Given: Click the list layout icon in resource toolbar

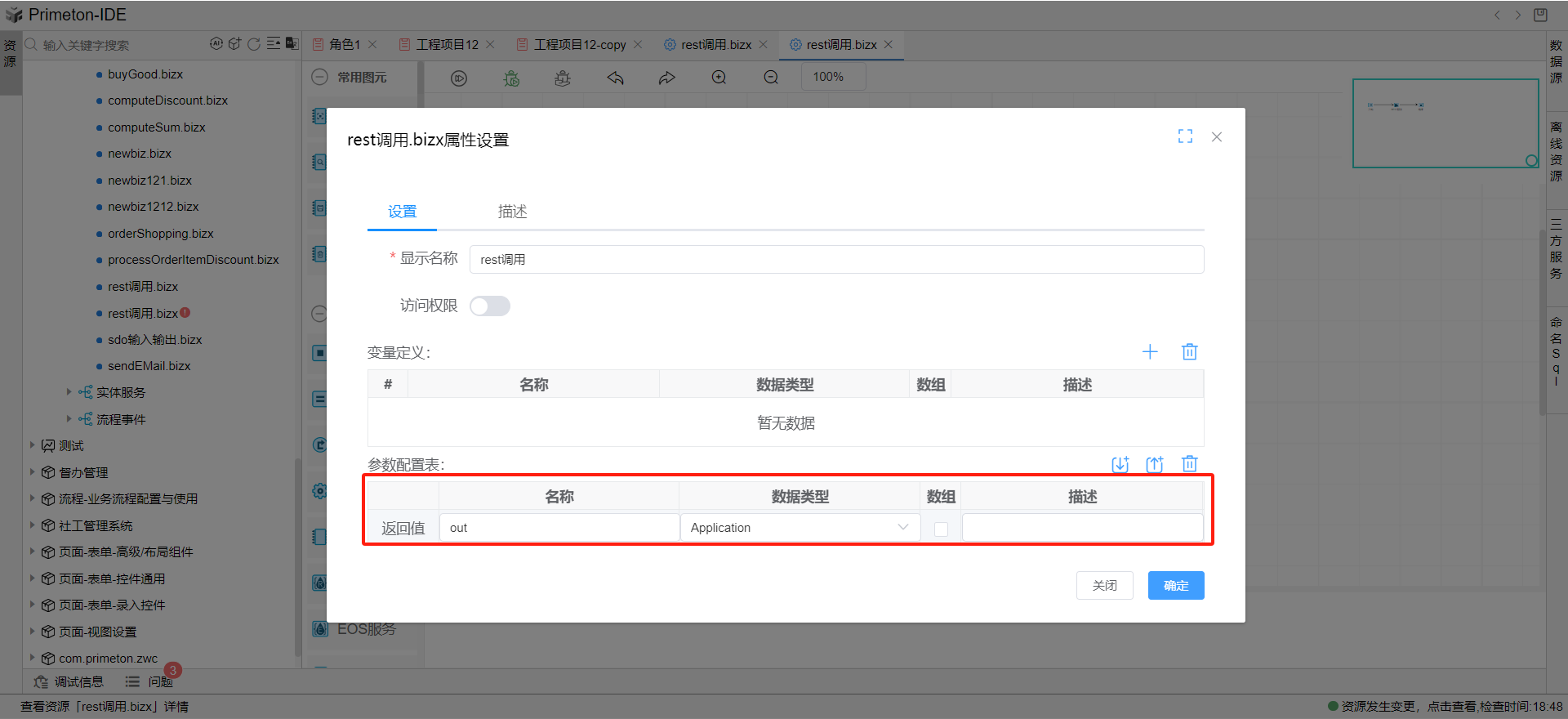Looking at the screenshot, I should click(274, 44).
